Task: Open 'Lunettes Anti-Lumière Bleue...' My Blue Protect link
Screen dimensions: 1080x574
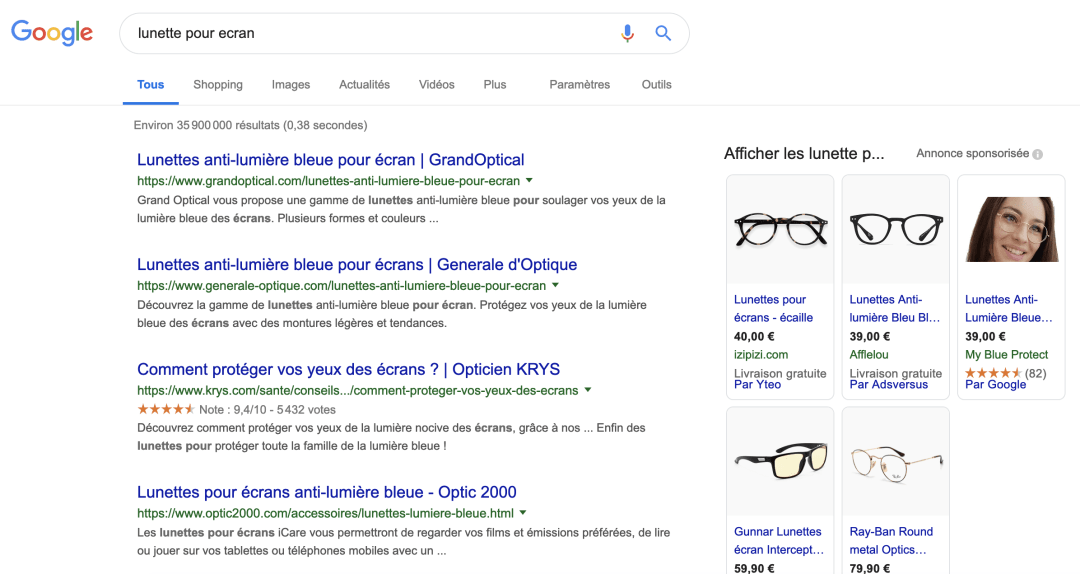Action: coord(1009,309)
